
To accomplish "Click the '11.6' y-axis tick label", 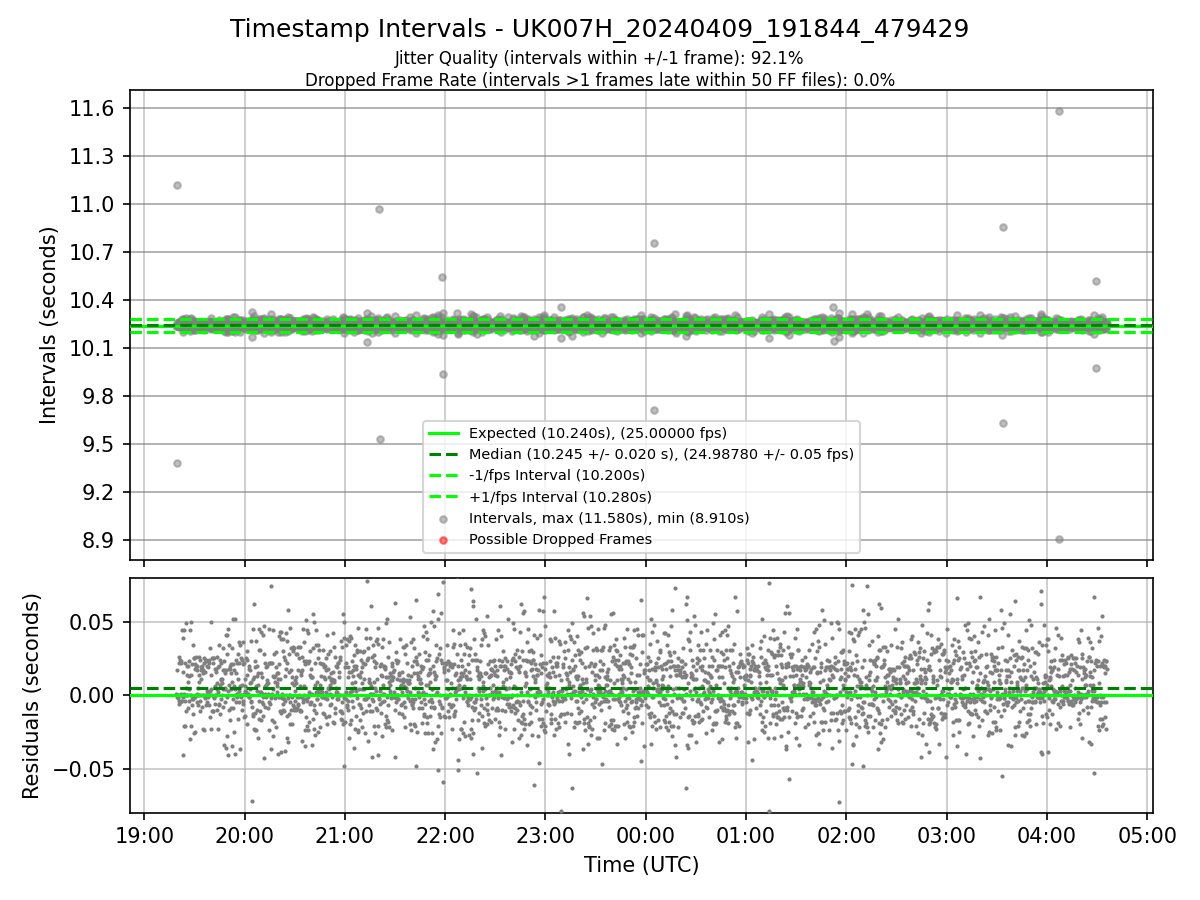I will (92, 108).
